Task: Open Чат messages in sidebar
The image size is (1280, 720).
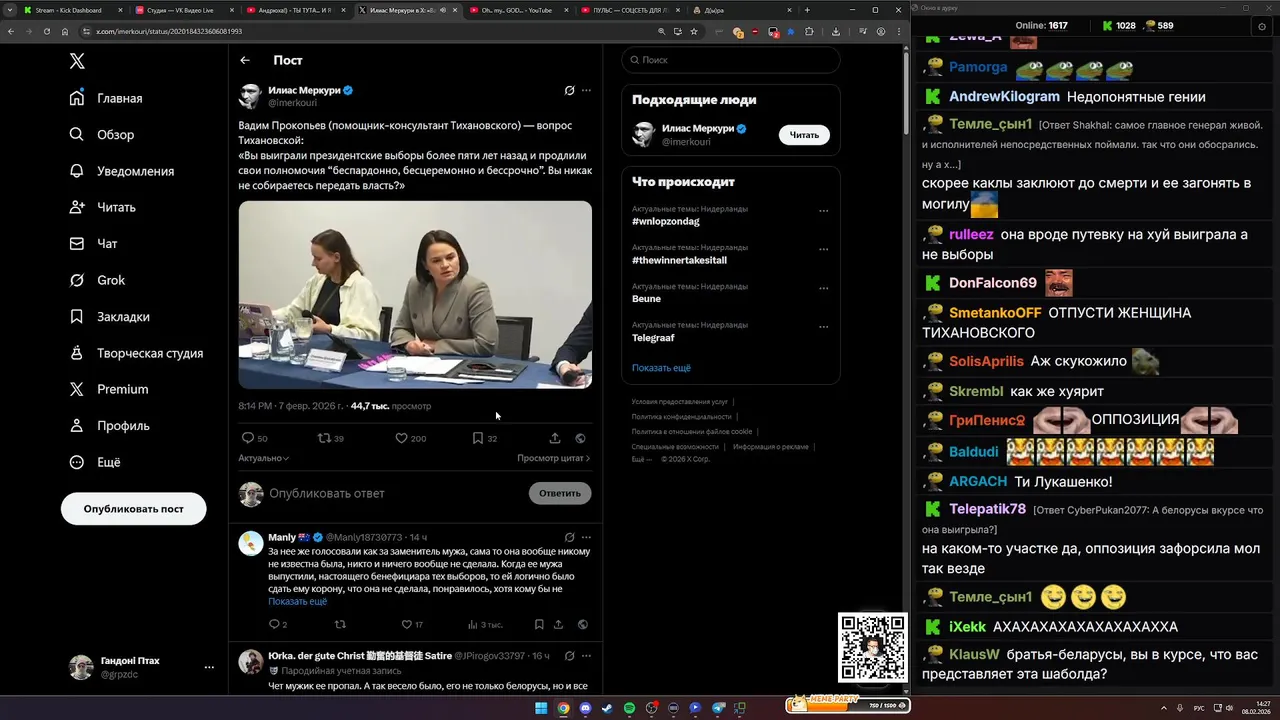Action: point(94,244)
